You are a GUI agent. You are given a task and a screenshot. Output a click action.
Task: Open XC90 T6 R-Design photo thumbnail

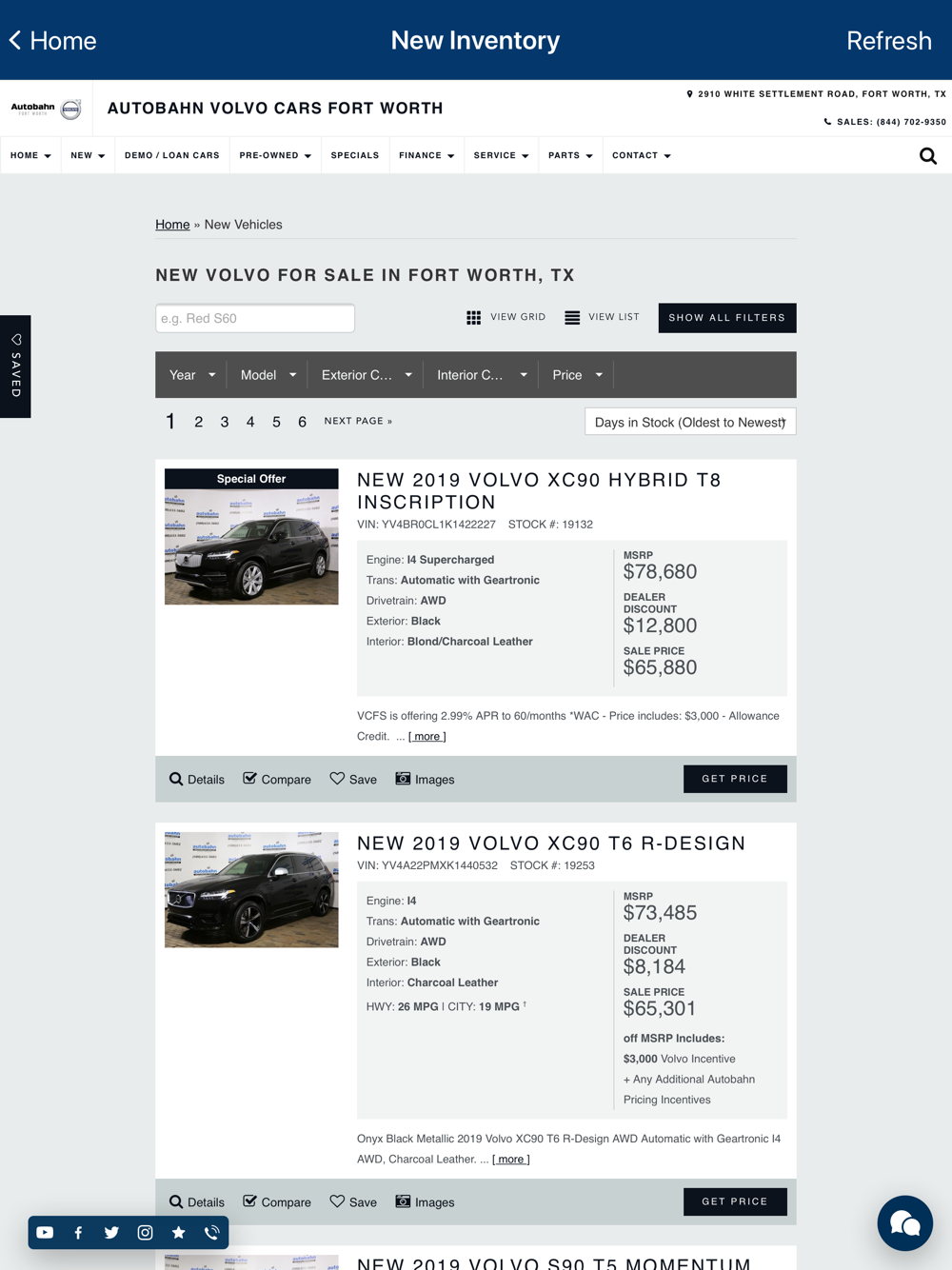[251, 890]
